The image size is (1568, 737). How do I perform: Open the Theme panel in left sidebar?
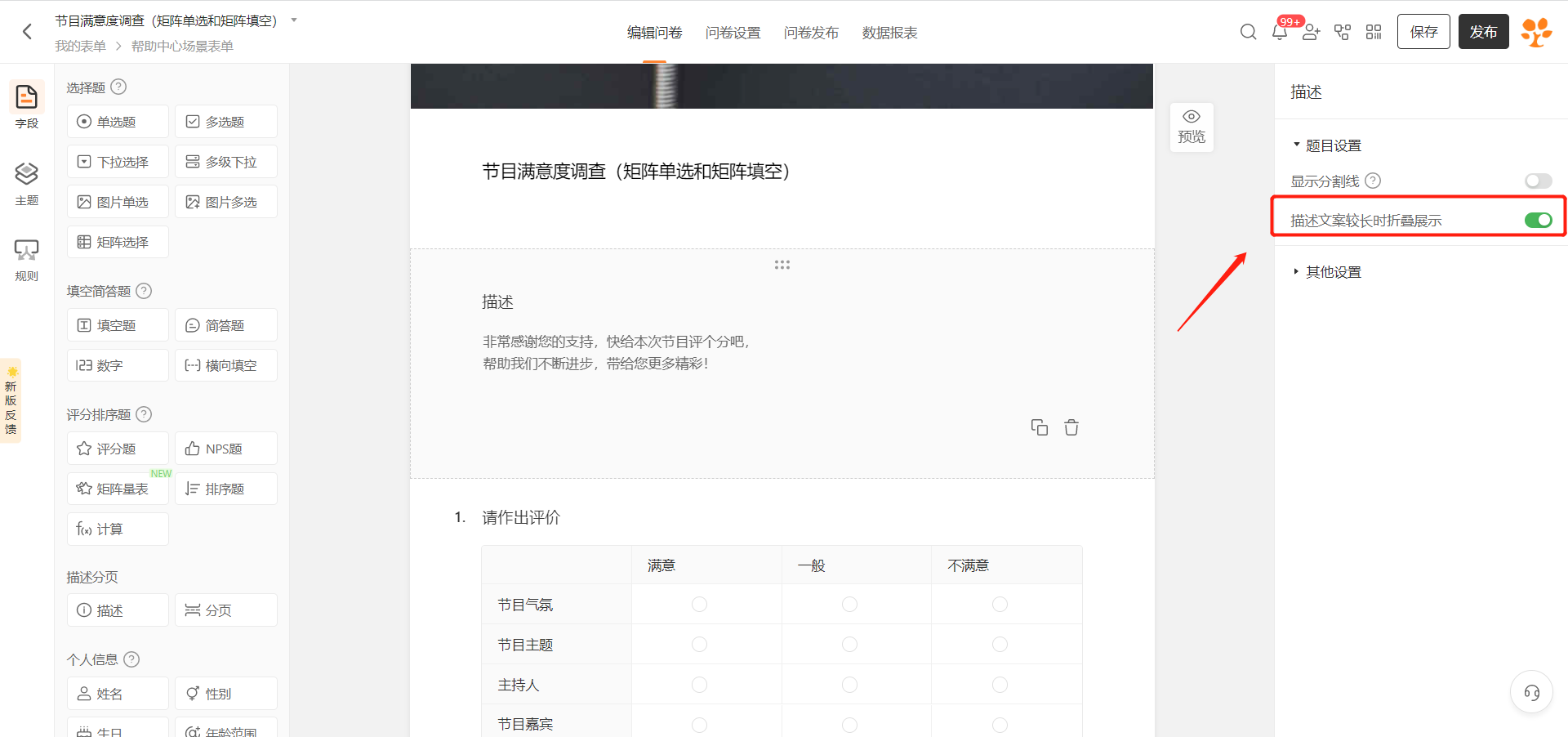[x=26, y=182]
